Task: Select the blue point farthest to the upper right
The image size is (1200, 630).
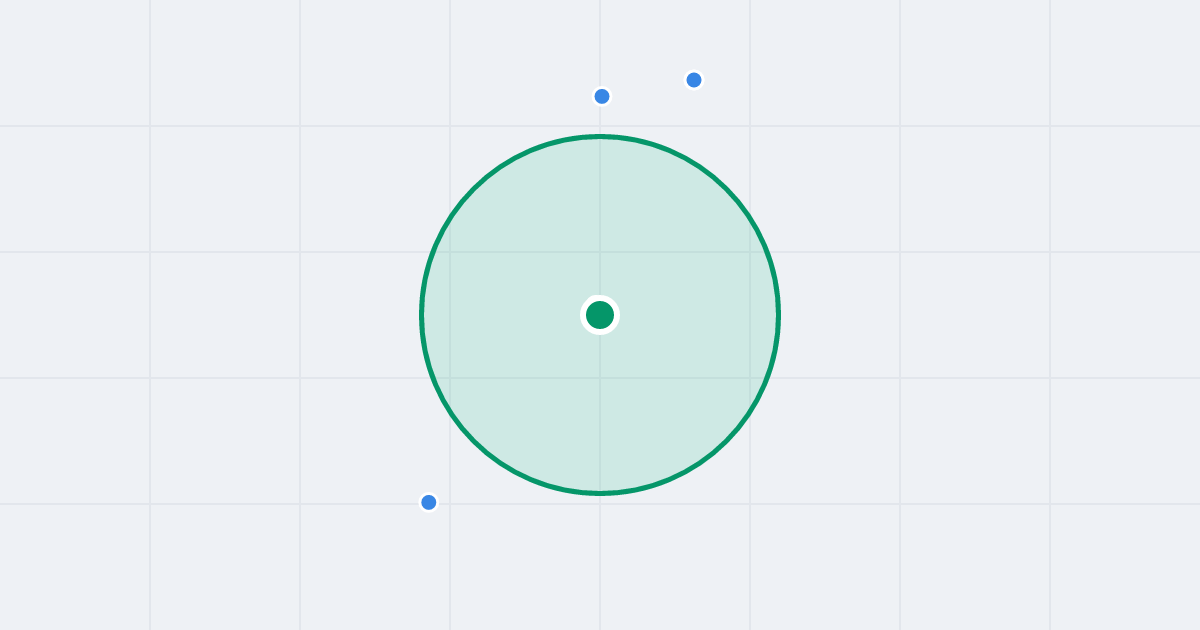Action: [x=694, y=80]
